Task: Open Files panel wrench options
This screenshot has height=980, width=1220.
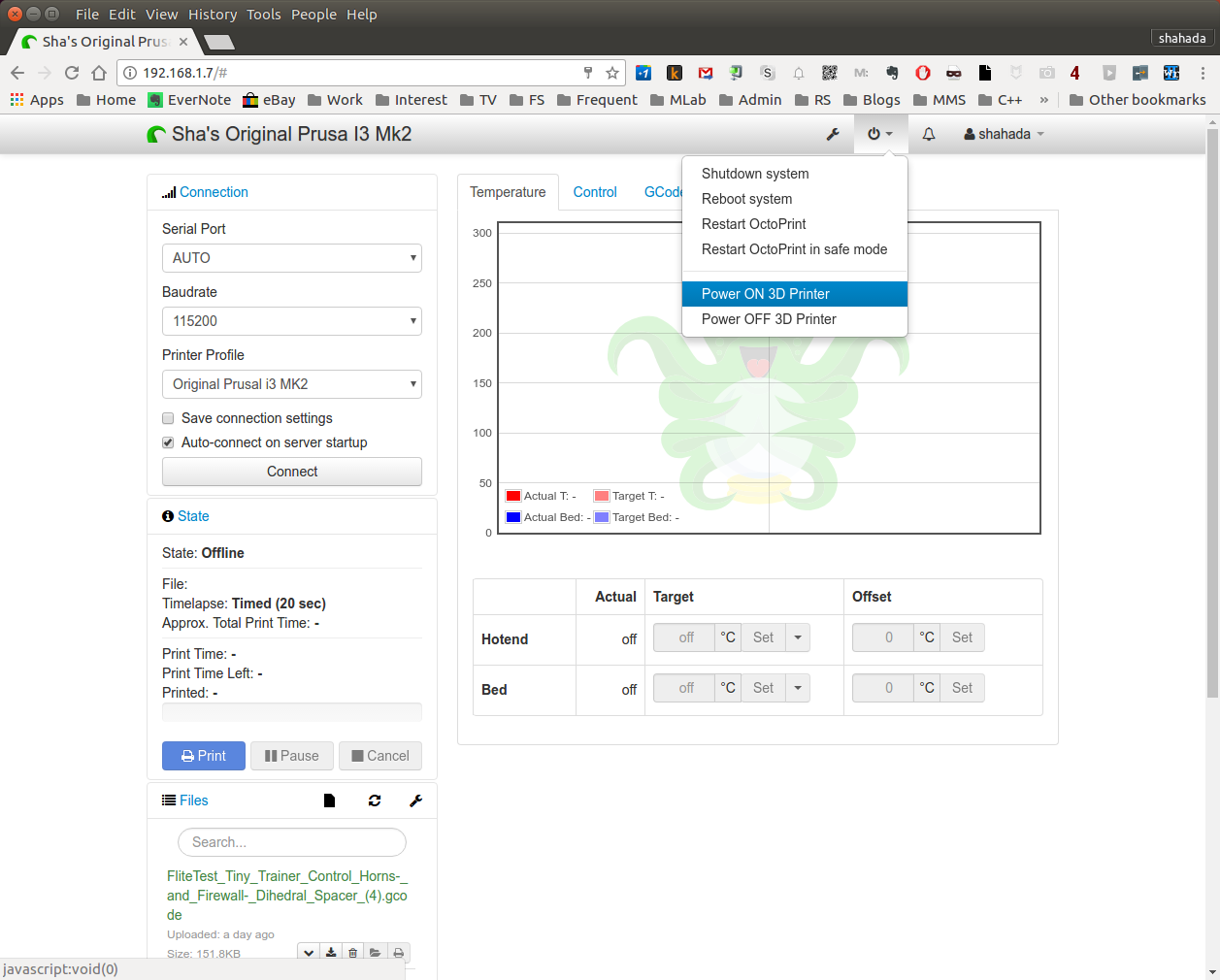Action: click(415, 800)
